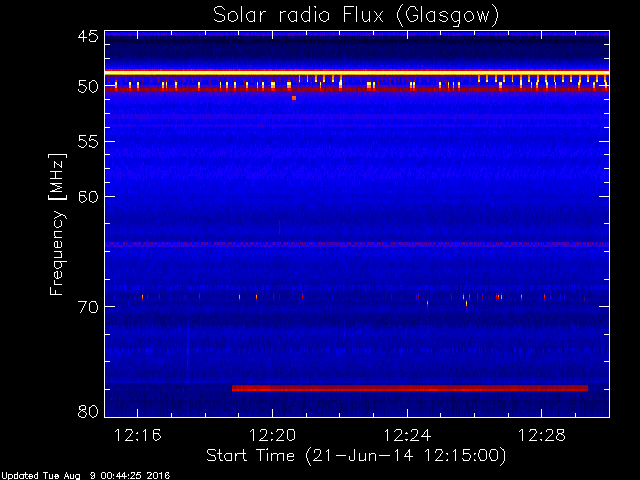Click the 80 frequency tick label
The height and width of the screenshot is (480, 640).
[88, 411]
